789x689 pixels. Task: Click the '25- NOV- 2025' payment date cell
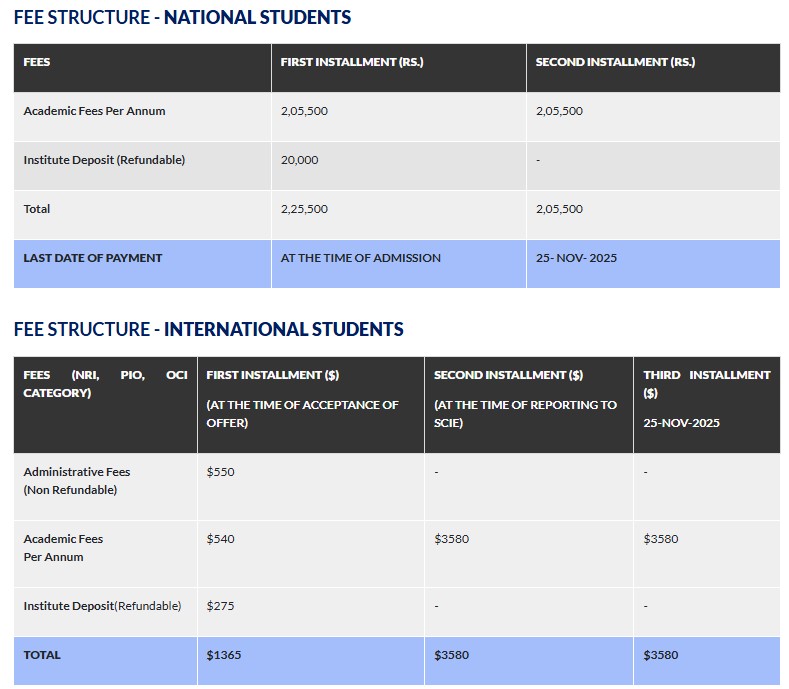click(x=576, y=258)
